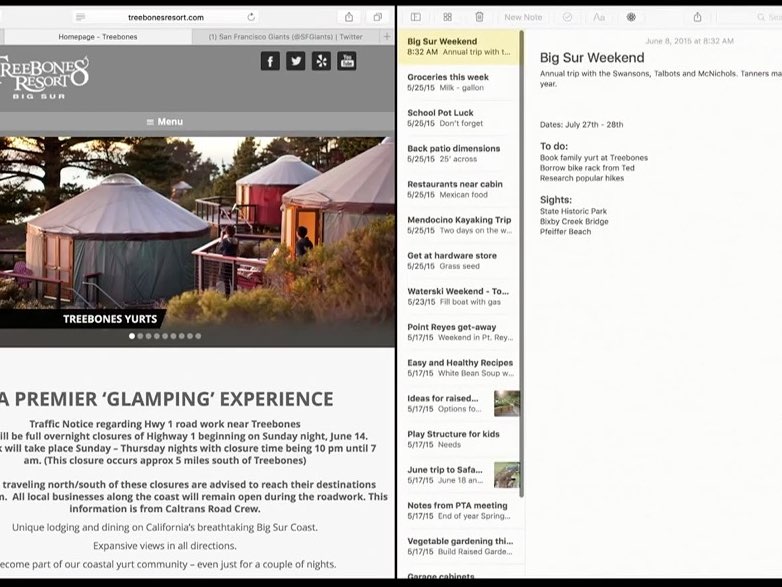Toggle the Notes folder sidebar icon

coord(415,17)
